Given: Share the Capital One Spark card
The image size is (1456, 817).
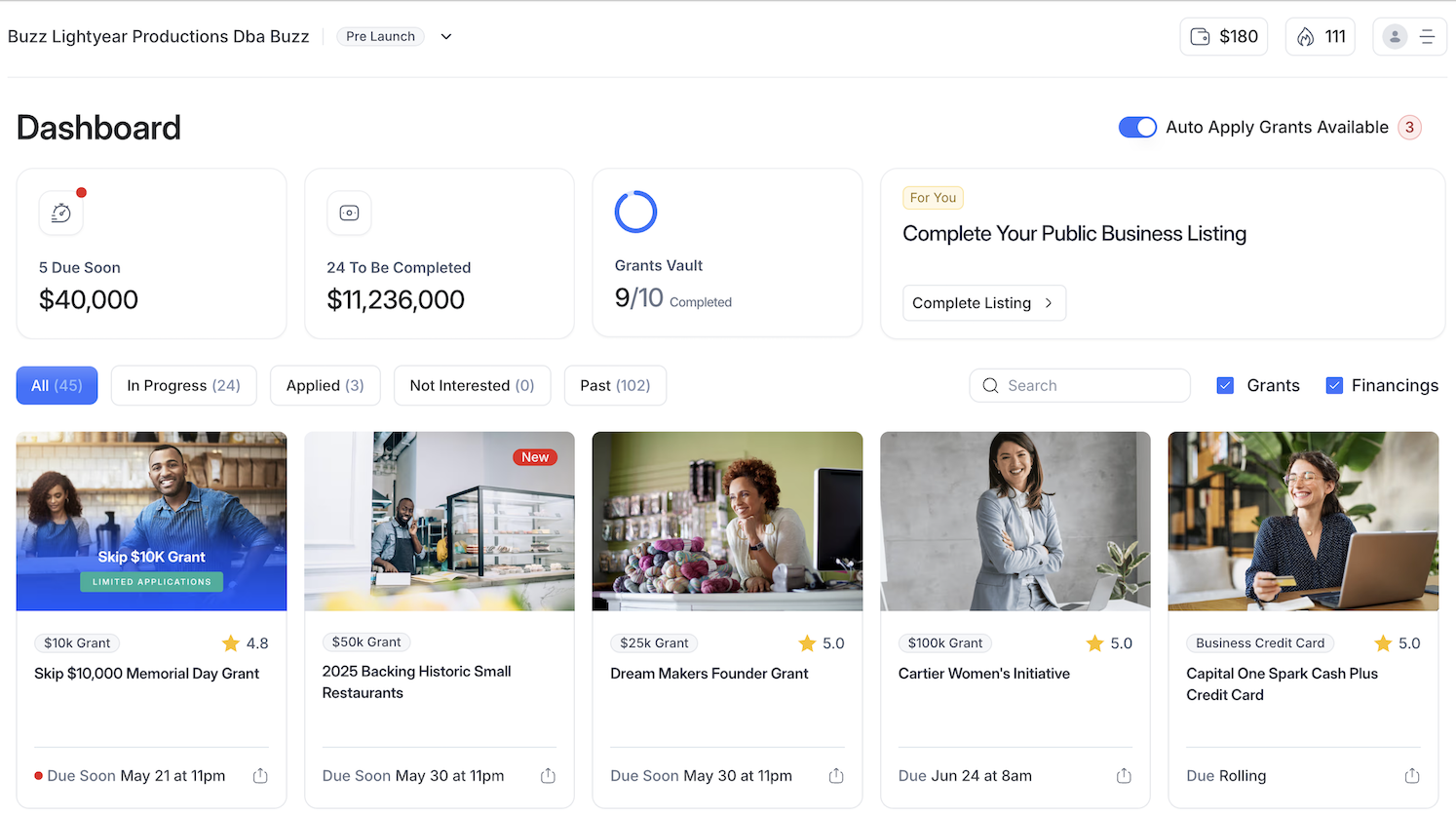Looking at the screenshot, I should coord(1412,776).
